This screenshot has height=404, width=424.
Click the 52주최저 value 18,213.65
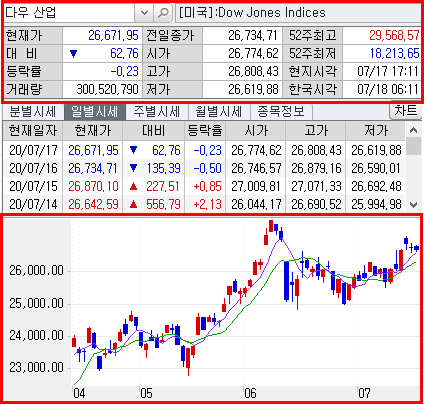point(395,53)
